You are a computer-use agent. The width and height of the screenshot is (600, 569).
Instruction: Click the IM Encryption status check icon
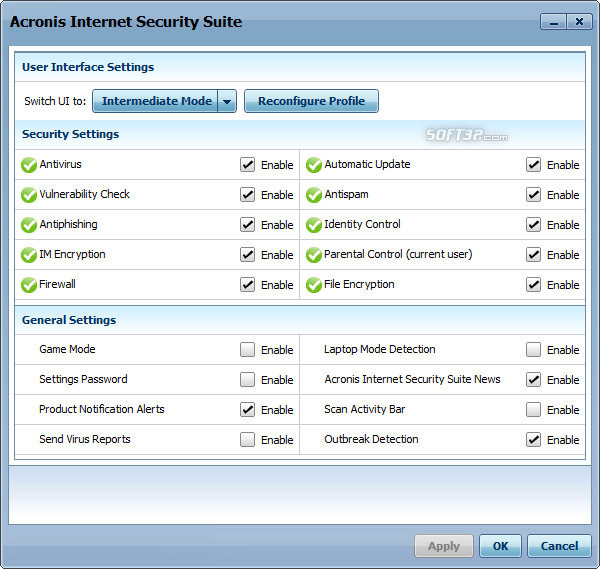tap(29, 255)
